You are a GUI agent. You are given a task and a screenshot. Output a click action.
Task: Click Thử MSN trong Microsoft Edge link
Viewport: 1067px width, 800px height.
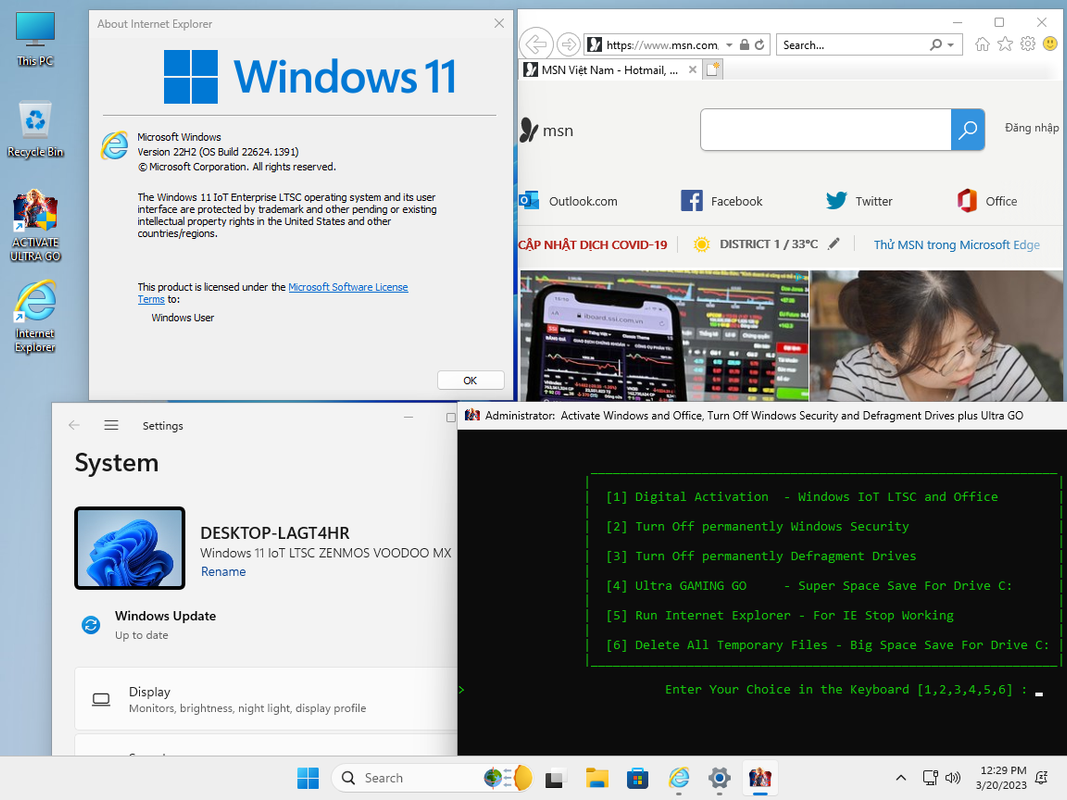(x=956, y=245)
